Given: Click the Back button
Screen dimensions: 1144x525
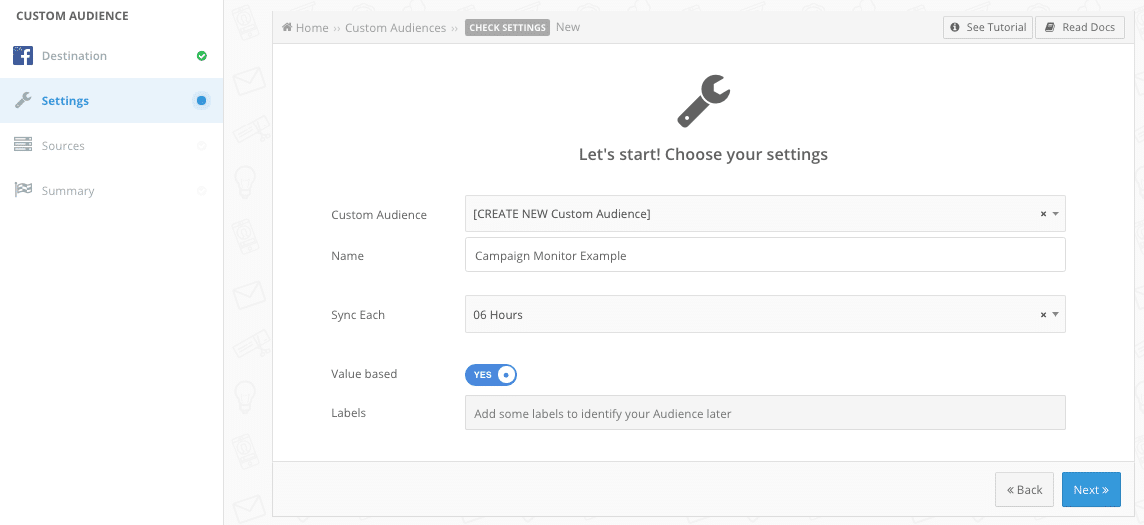Looking at the screenshot, I should (1024, 489).
